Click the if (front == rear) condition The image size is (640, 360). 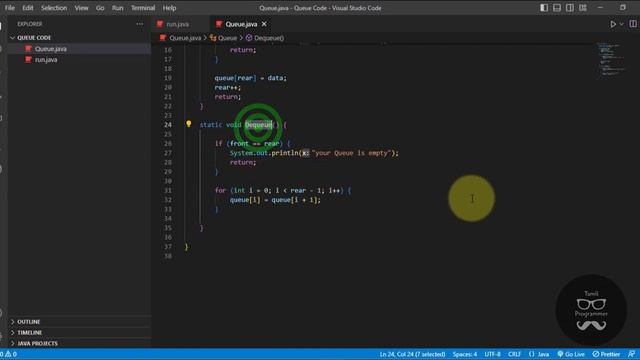tap(253, 144)
